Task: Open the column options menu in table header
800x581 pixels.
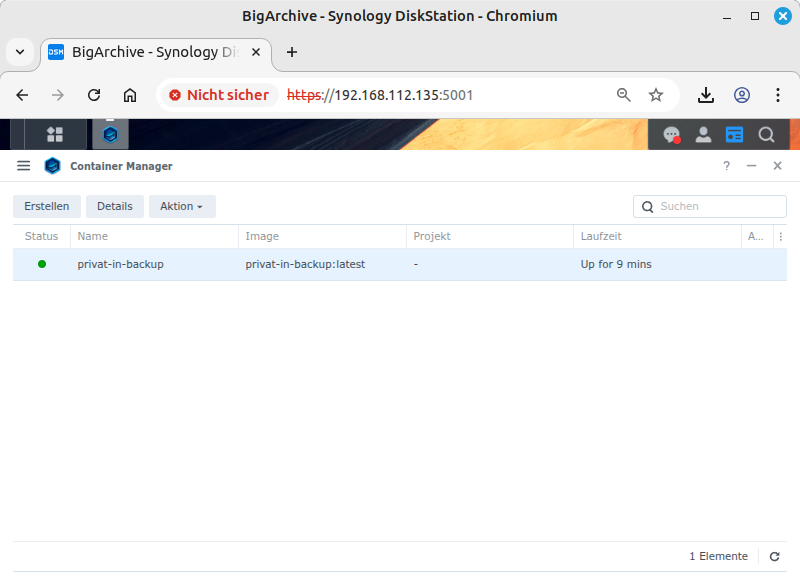Action: point(780,237)
